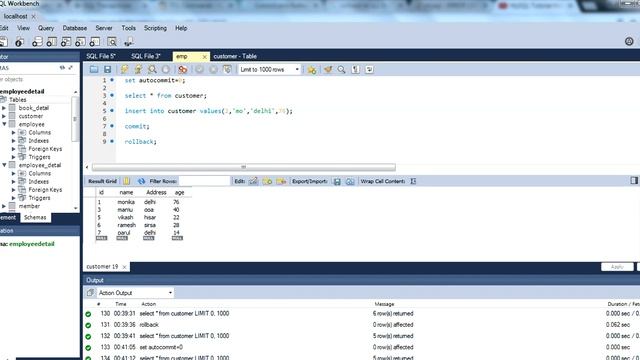Switch to SQL File 3* tab
The width and height of the screenshot is (640, 360).
click(x=146, y=56)
